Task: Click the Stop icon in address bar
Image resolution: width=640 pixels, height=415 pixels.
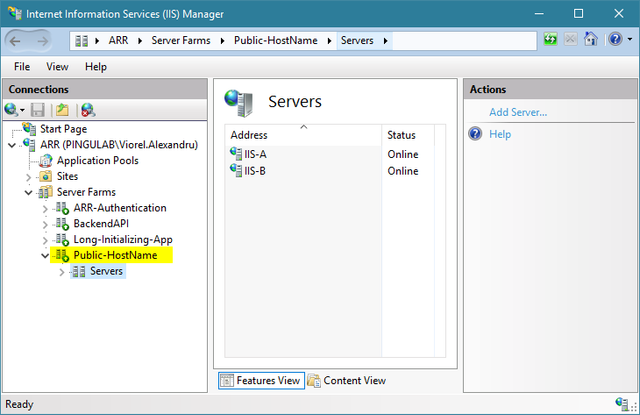Action: 571,40
